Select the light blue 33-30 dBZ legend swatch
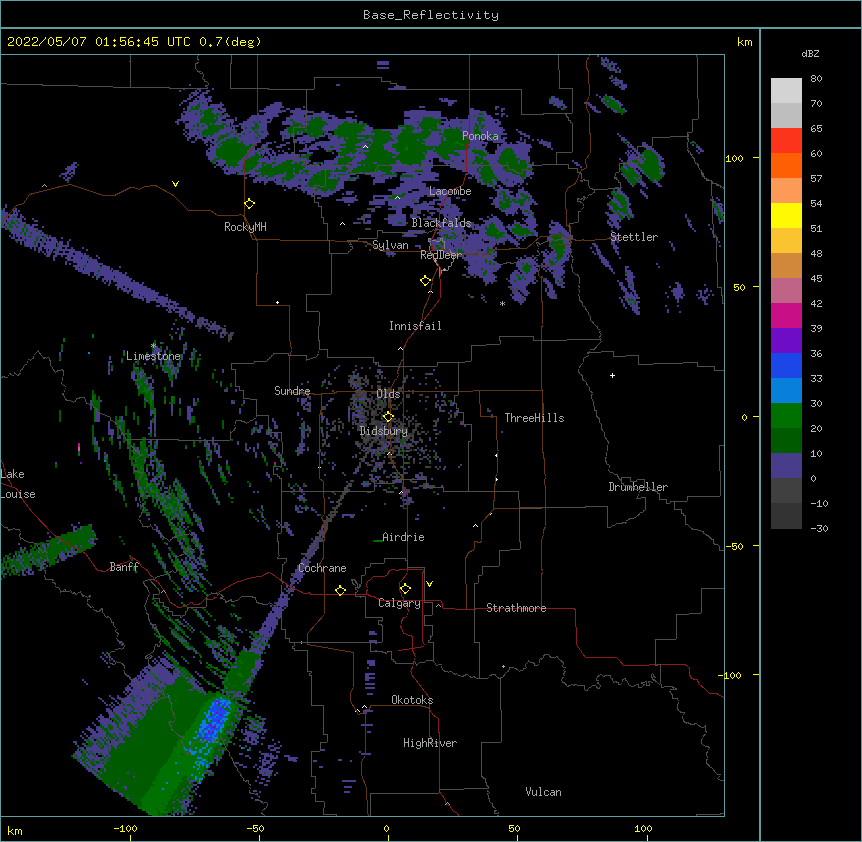This screenshot has height=842, width=862. [x=786, y=391]
